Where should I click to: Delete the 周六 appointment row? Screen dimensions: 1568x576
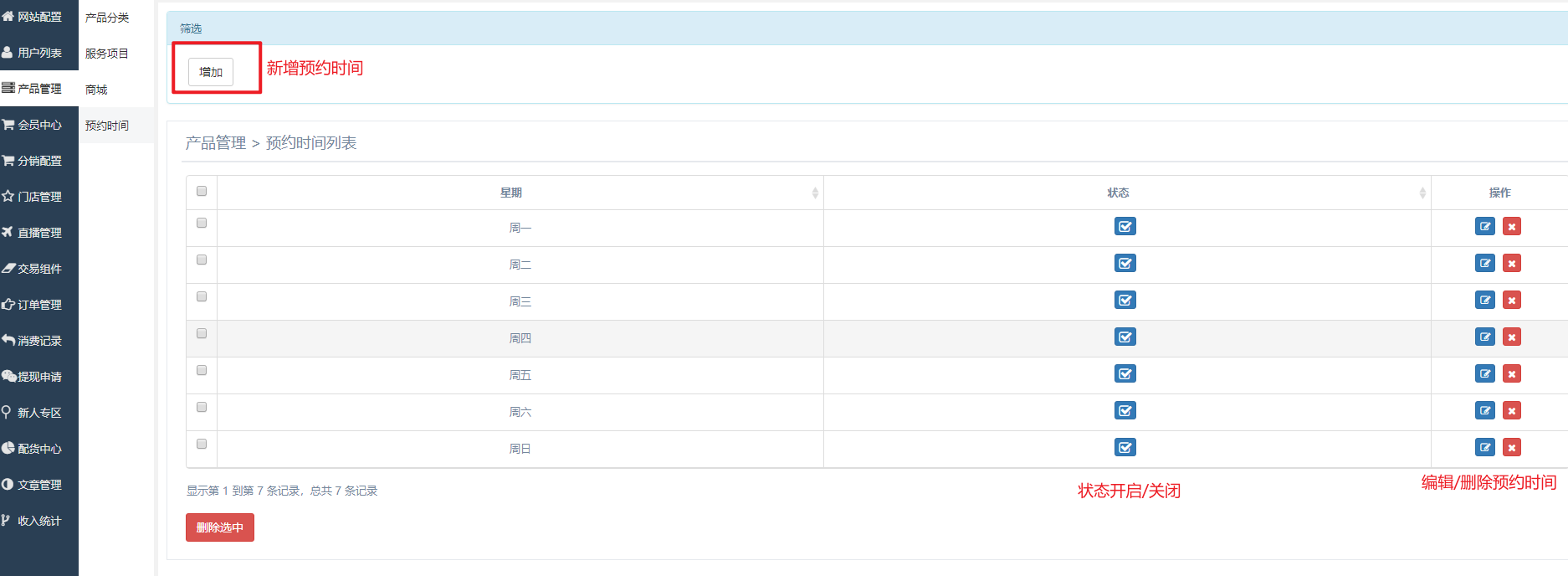coord(1511,410)
